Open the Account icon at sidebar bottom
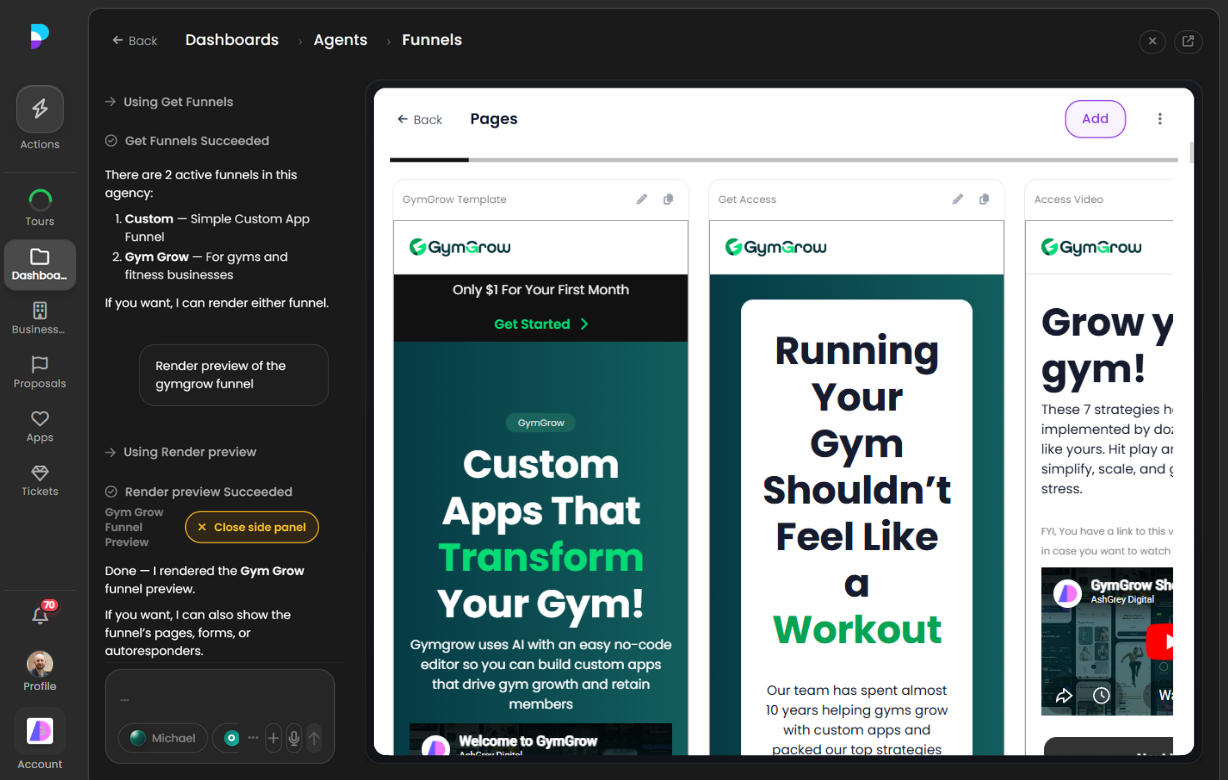Viewport: 1228px width, 780px height. tap(40, 732)
